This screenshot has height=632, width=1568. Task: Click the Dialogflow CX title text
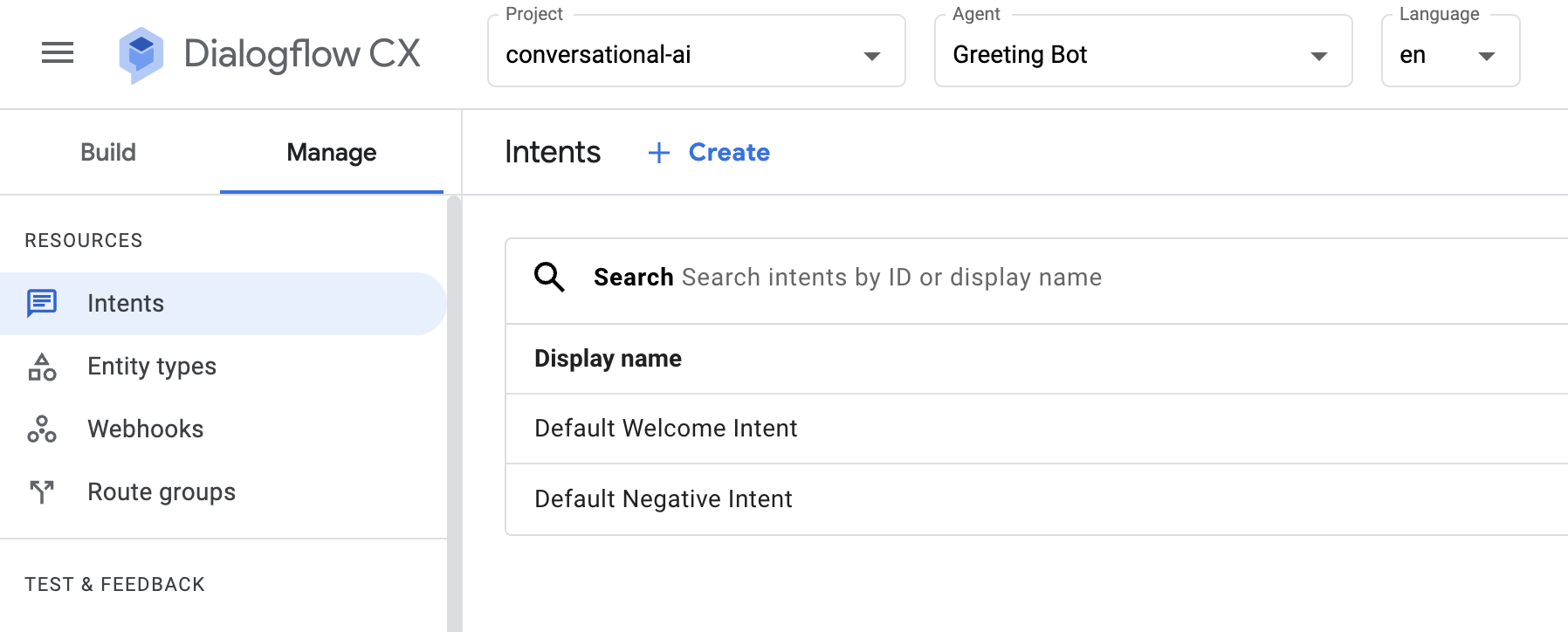click(x=302, y=54)
